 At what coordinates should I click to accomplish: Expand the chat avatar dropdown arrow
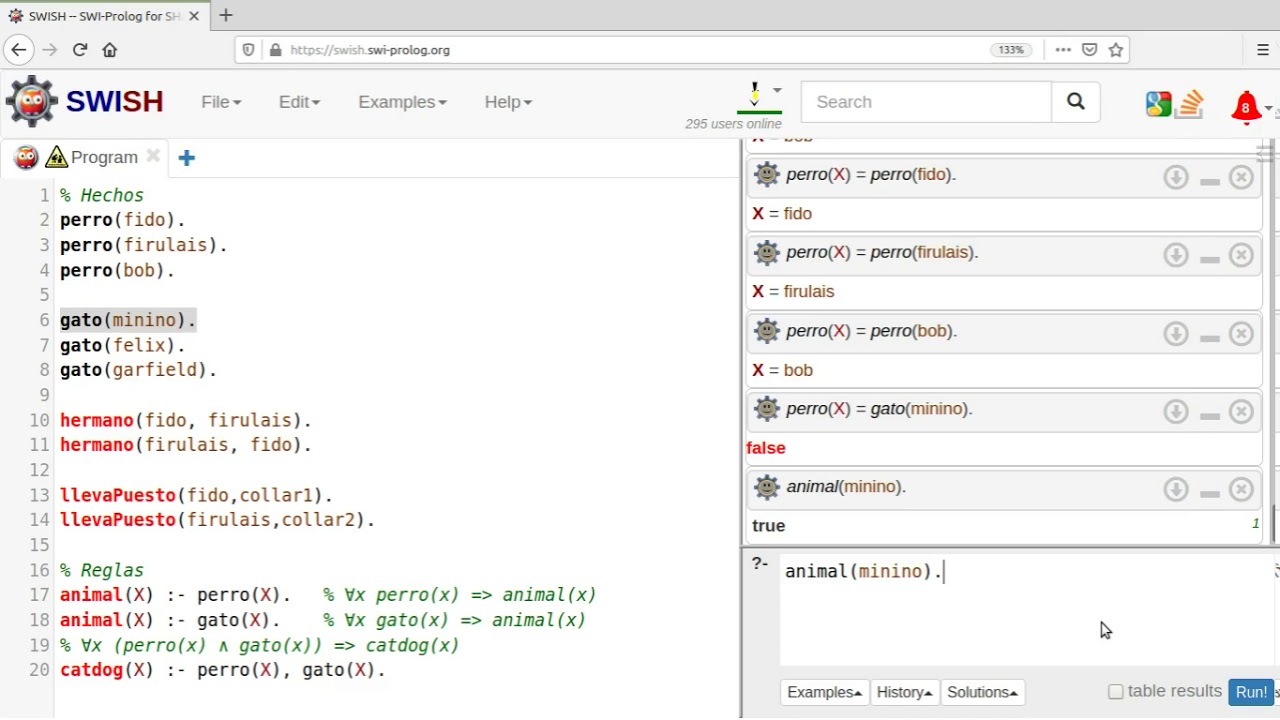777,90
